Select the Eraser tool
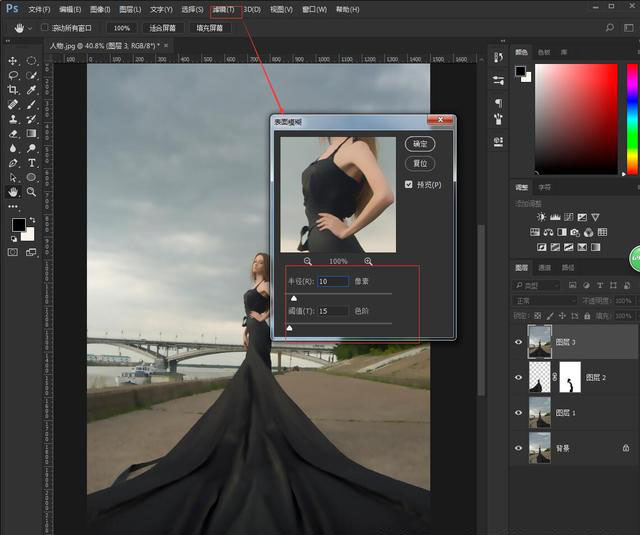Viewport: 640px width, 535px height. pyautogui.click(x=13, y=133)
